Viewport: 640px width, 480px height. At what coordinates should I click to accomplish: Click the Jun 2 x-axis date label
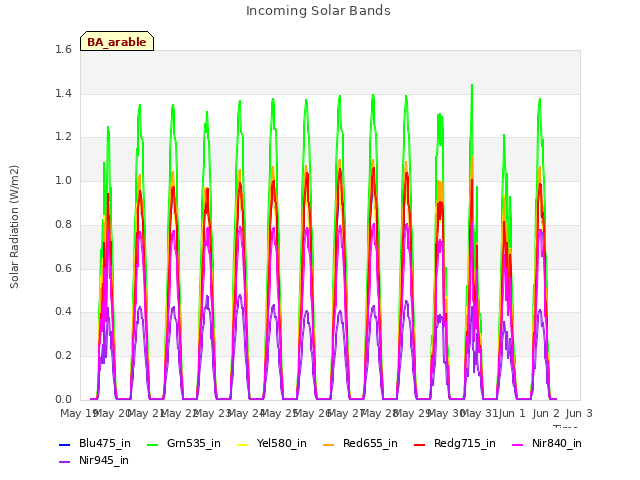pos(546,413)
